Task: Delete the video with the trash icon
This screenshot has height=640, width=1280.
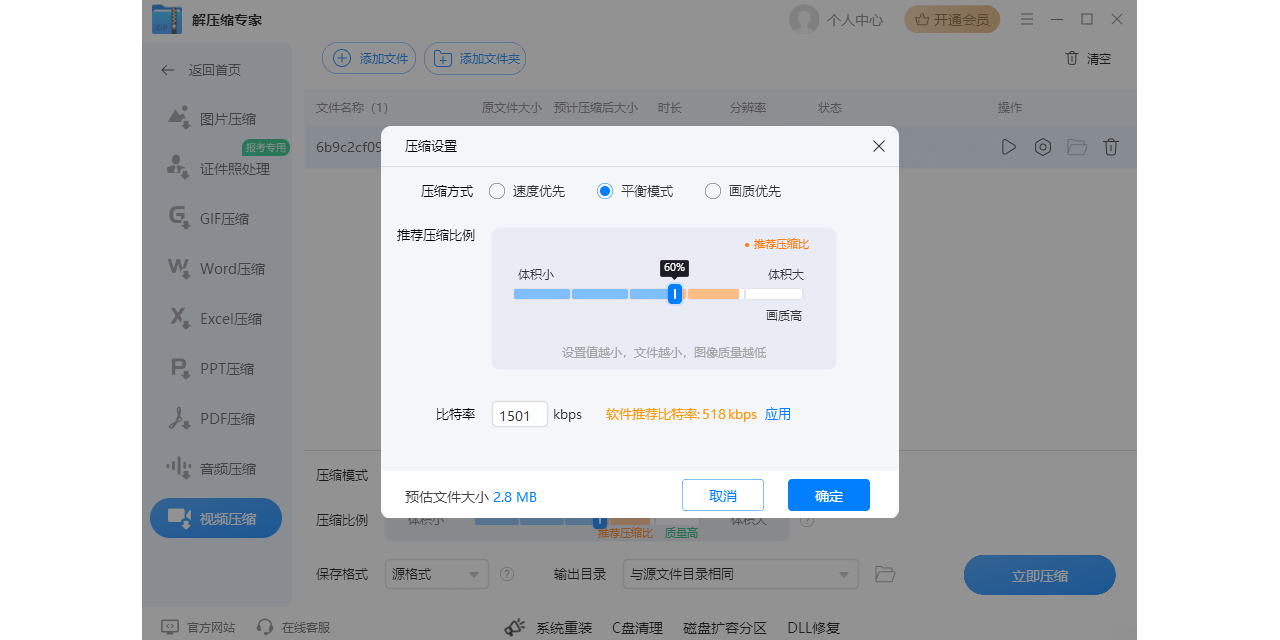Action: pyautogui.click(x=1110, y=147)
